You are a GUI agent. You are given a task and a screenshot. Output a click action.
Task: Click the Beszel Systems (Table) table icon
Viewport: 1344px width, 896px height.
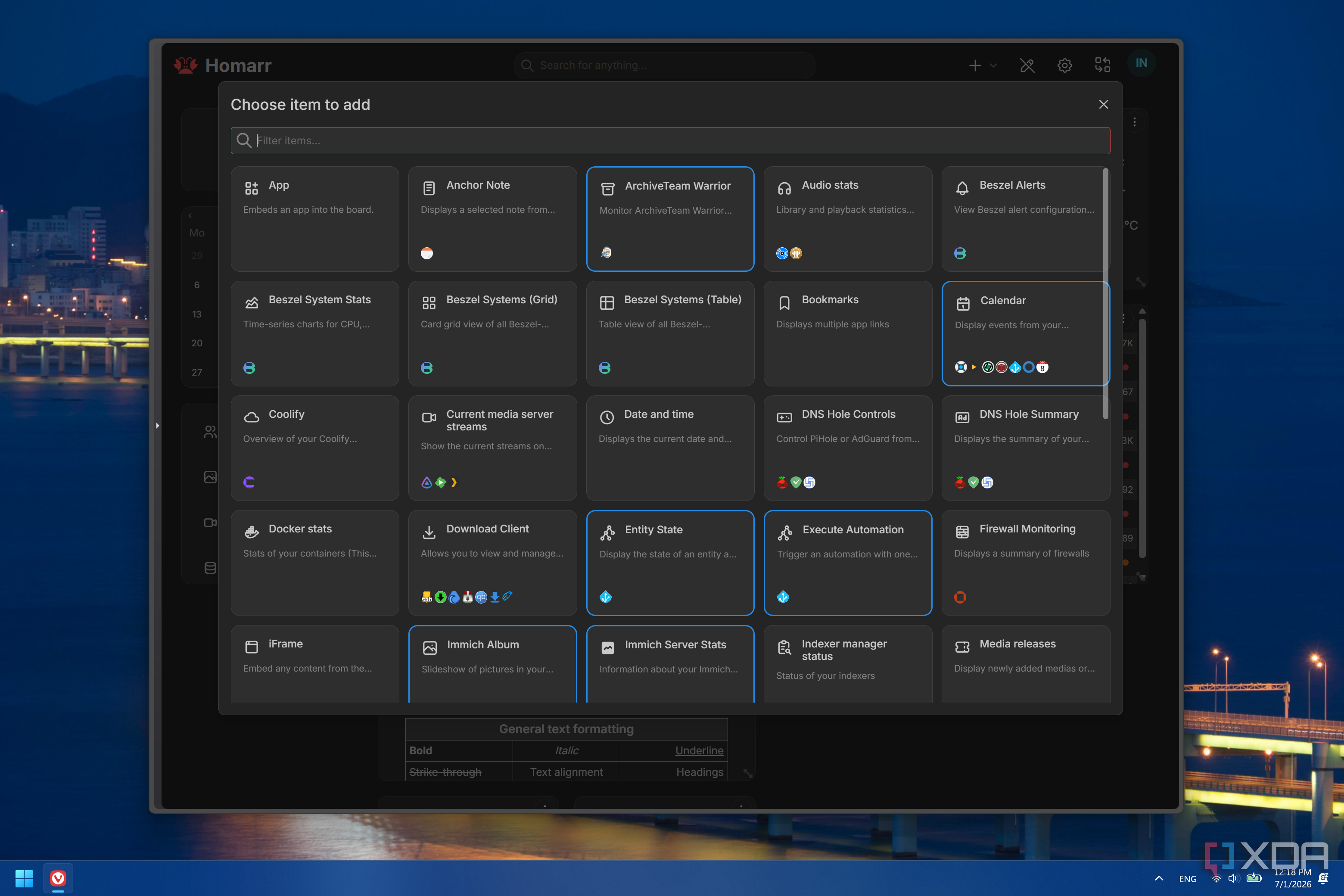606,303
